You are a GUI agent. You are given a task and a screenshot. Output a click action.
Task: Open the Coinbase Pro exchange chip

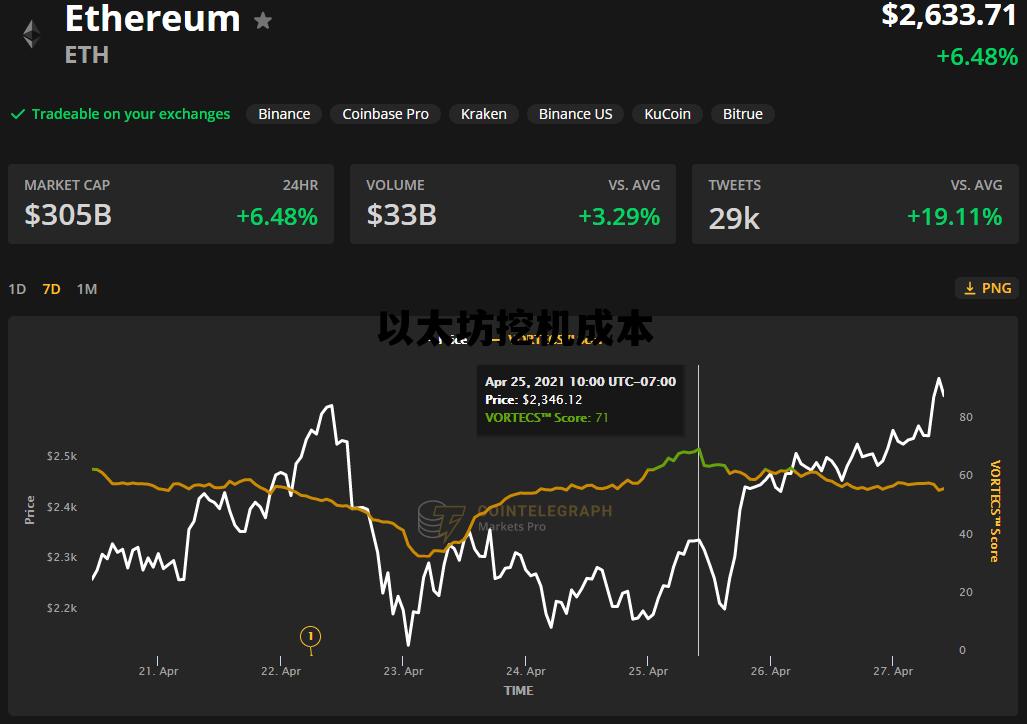[385, 114]
